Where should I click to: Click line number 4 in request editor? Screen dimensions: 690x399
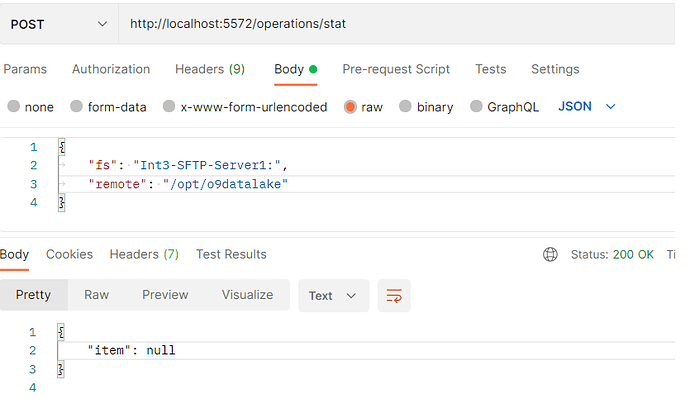pyautogui.click(x=33, y=202)
